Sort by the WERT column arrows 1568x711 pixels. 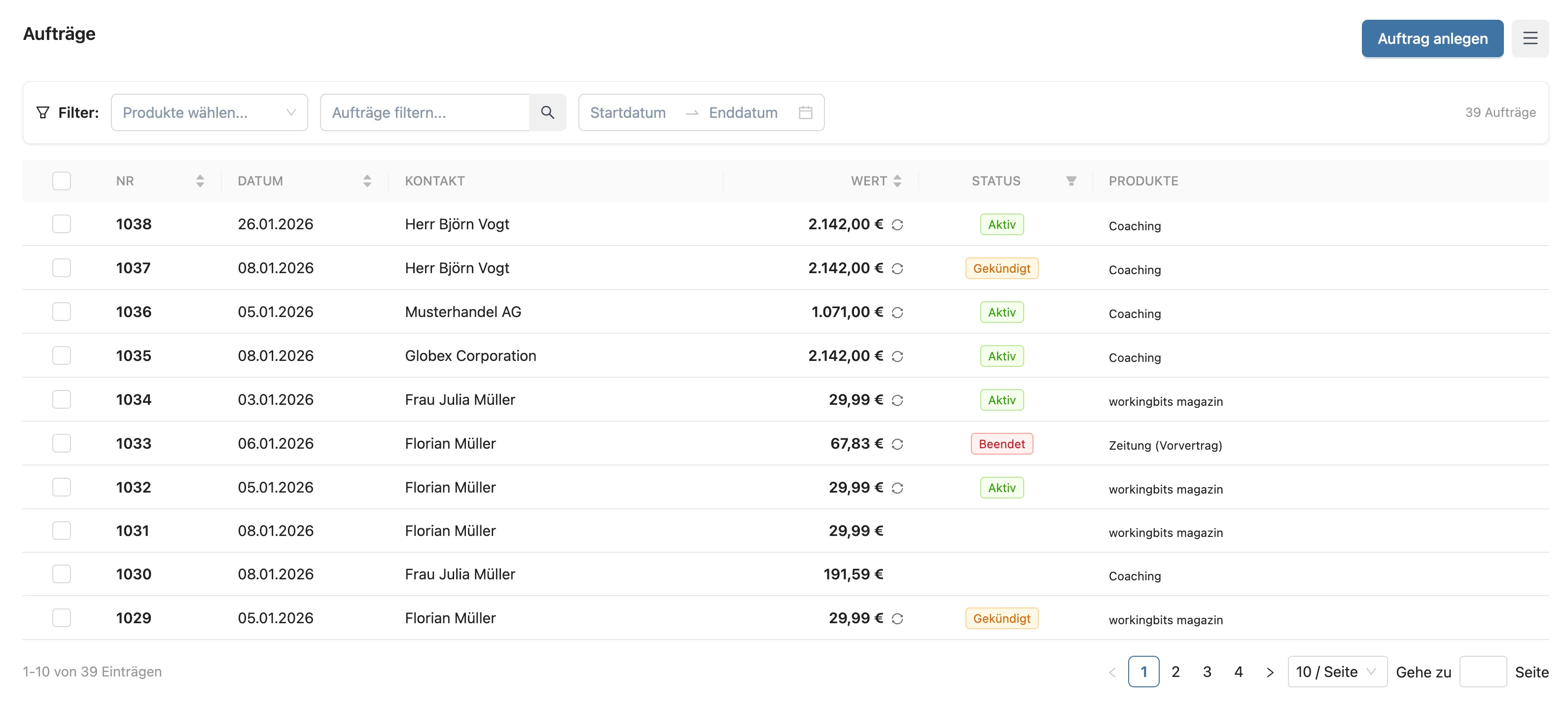coord(896,181)
